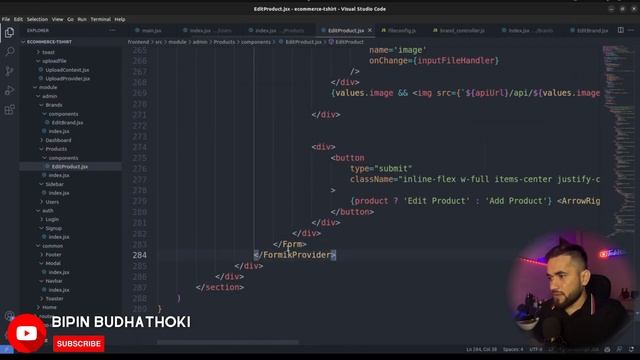Open Explorer panel more actions ellipsis

(112, 30)
